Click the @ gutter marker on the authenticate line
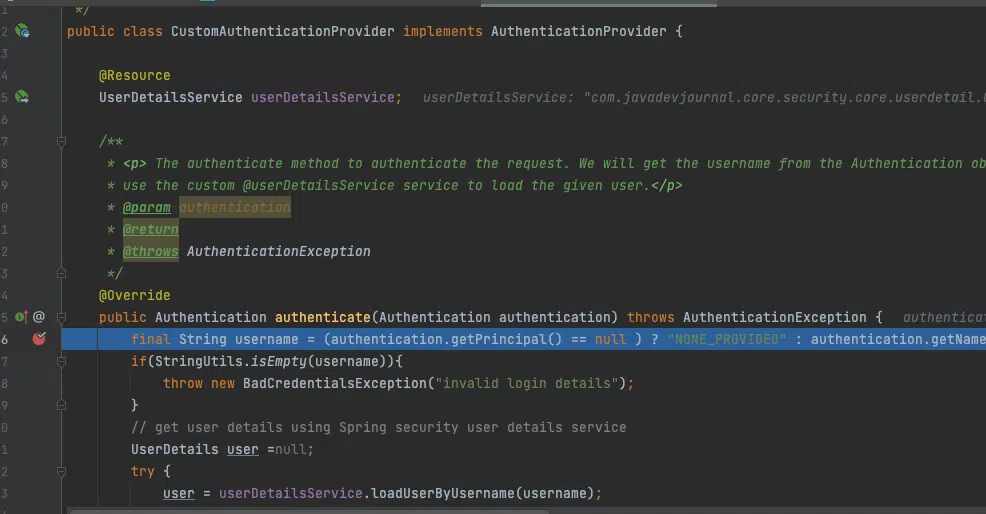The height and width of the screenshot is (514, 986). click(x=39, y=317)
